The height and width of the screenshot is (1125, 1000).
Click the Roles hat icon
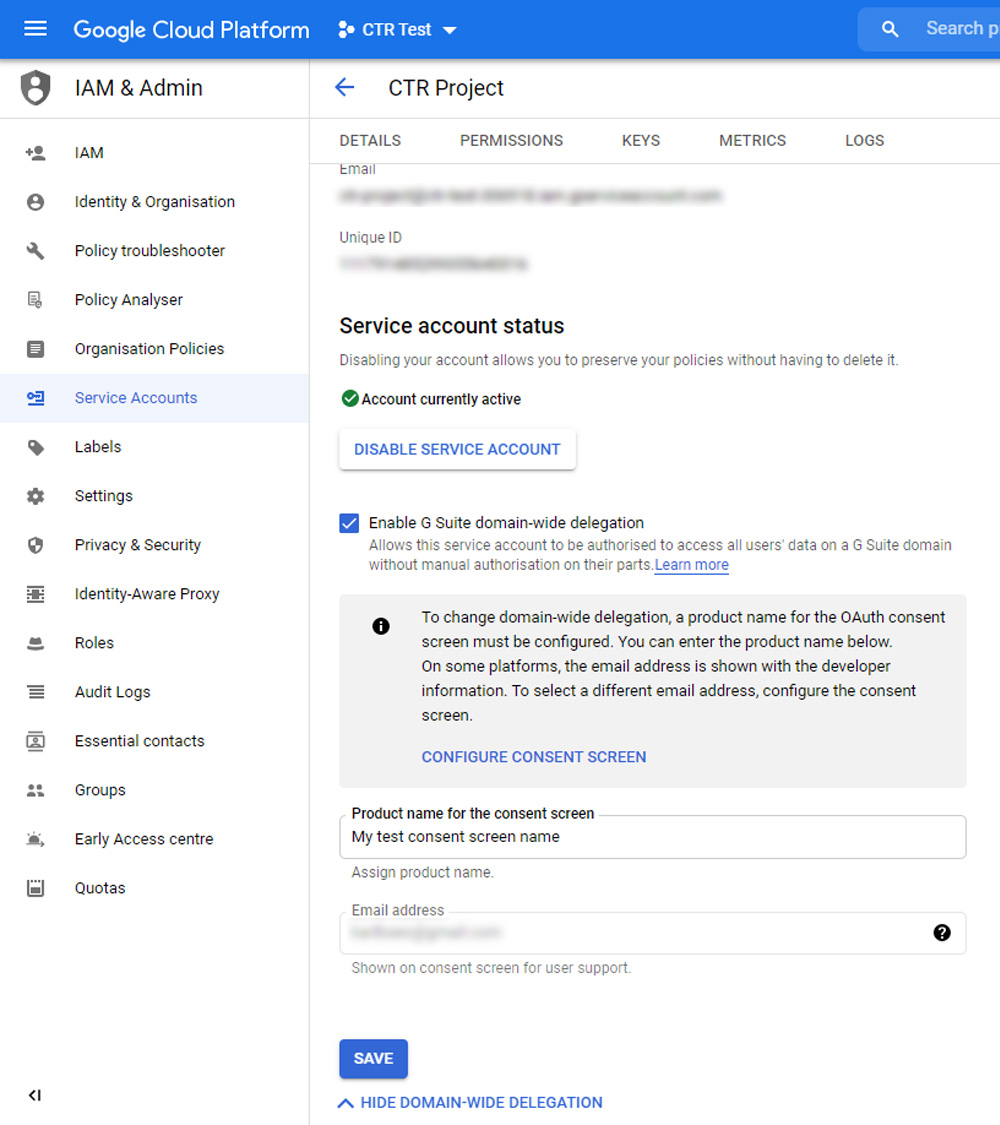(x=36, y=643)
